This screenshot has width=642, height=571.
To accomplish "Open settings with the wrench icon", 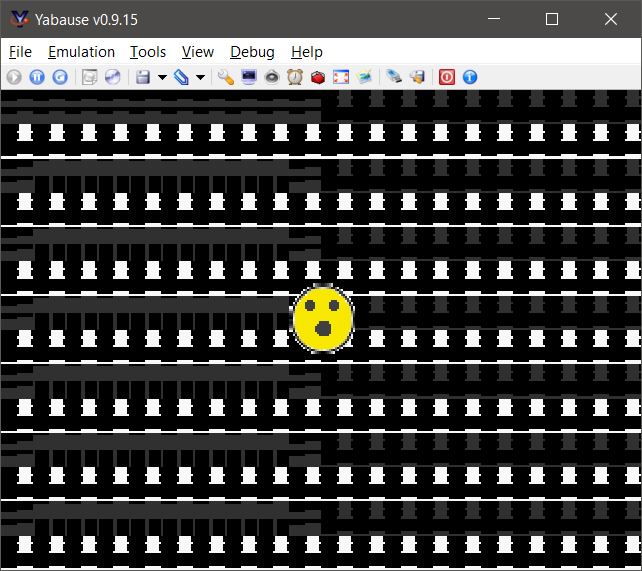I will [x=225, y=77].
